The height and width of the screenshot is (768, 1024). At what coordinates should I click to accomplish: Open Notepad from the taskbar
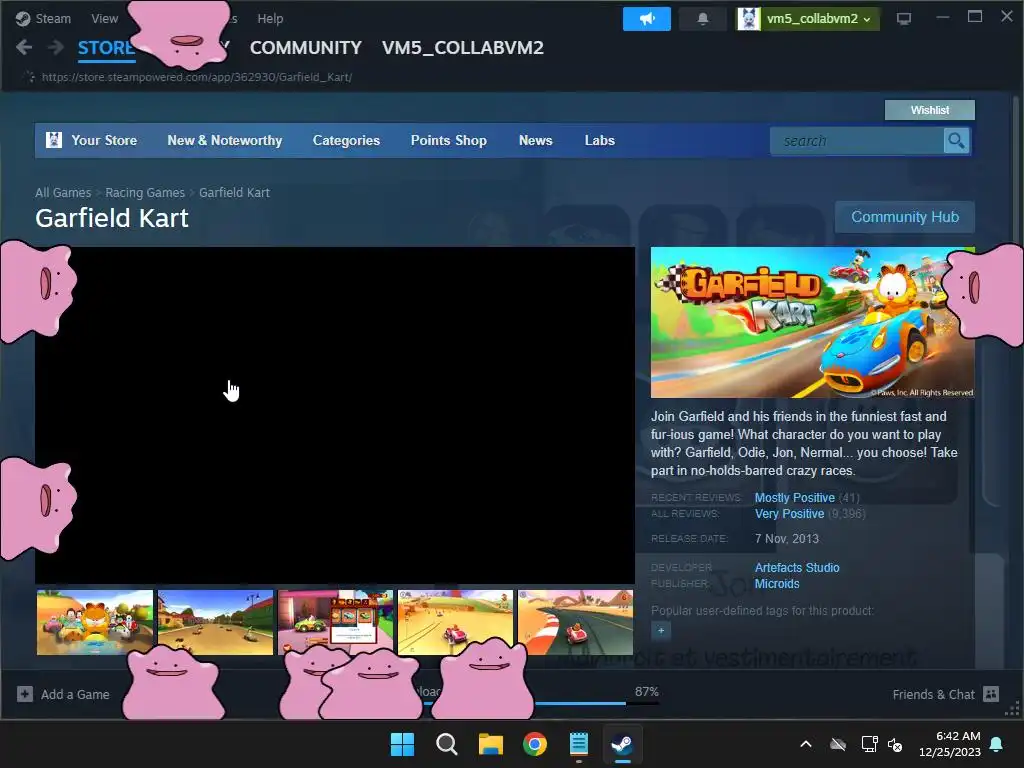[579, 744]
